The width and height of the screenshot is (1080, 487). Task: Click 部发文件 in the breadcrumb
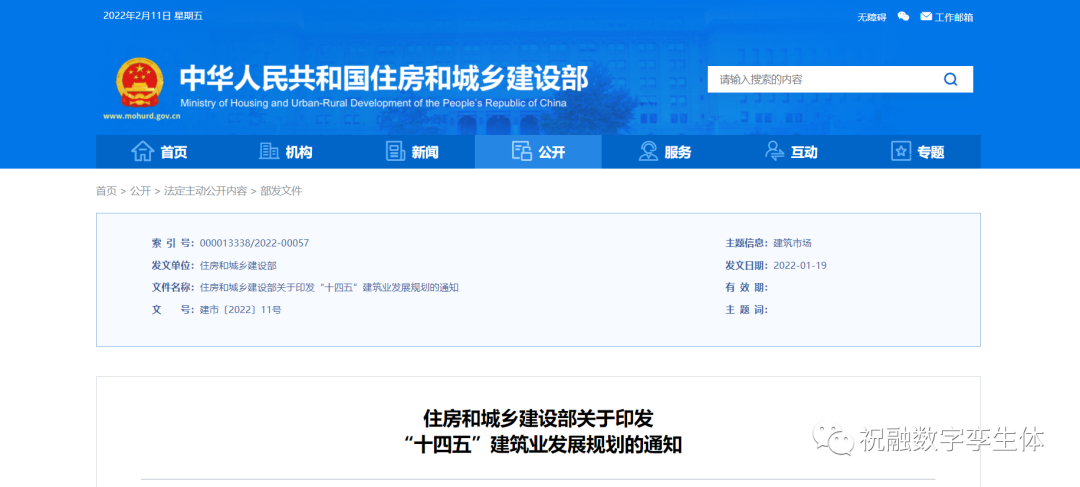click(x=281, y=191)
